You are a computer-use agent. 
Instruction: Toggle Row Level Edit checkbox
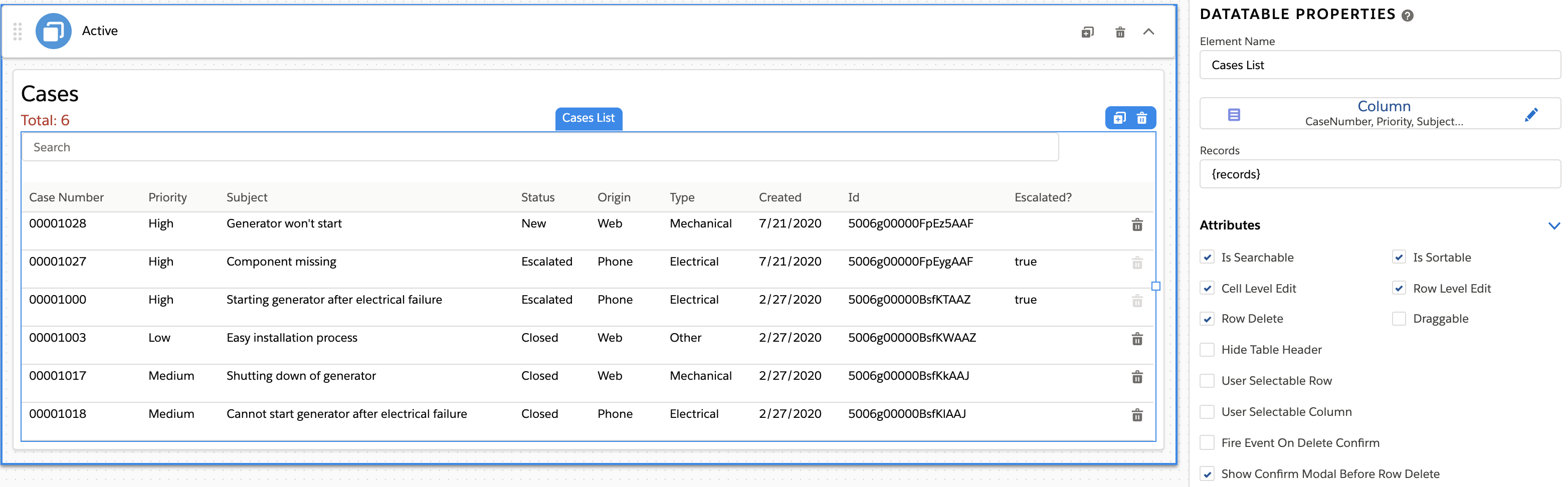(1399, 288)
